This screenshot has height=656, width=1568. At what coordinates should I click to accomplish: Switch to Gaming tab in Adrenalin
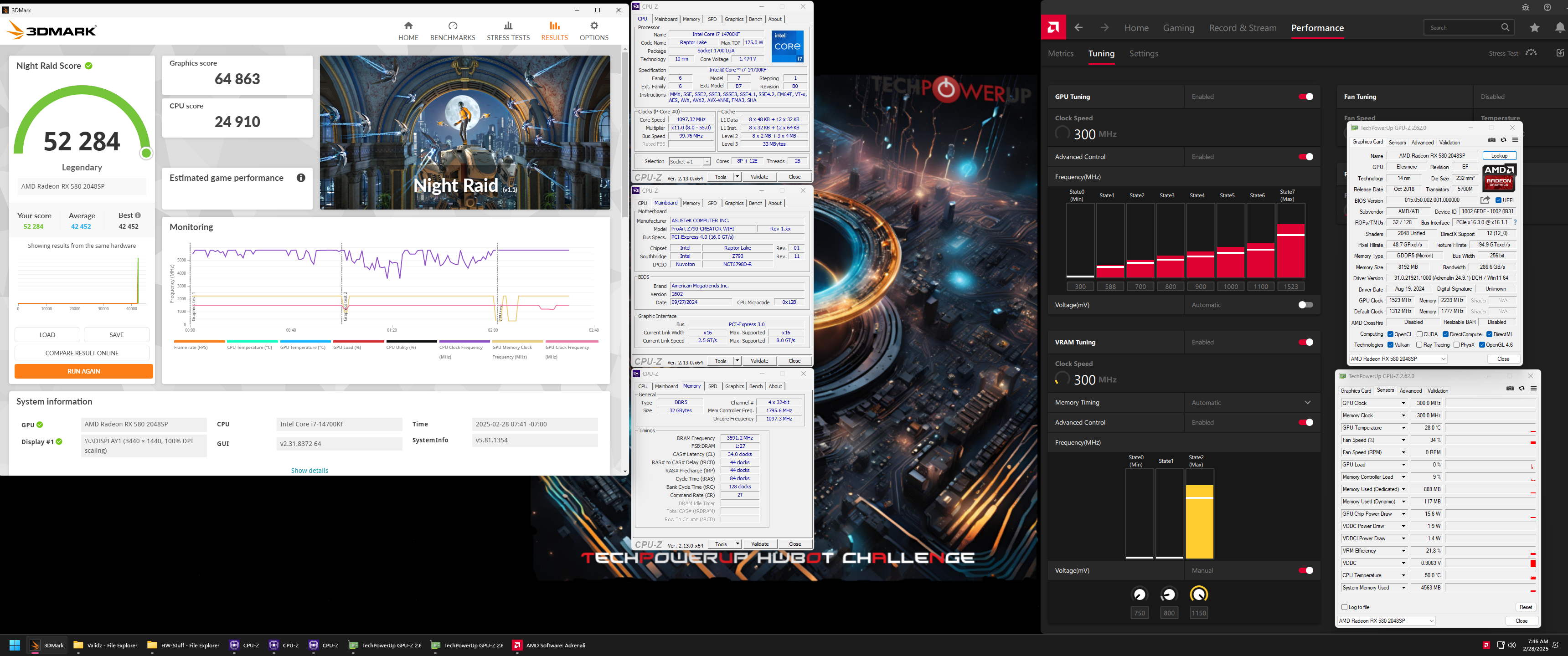tap(1178, 28)
